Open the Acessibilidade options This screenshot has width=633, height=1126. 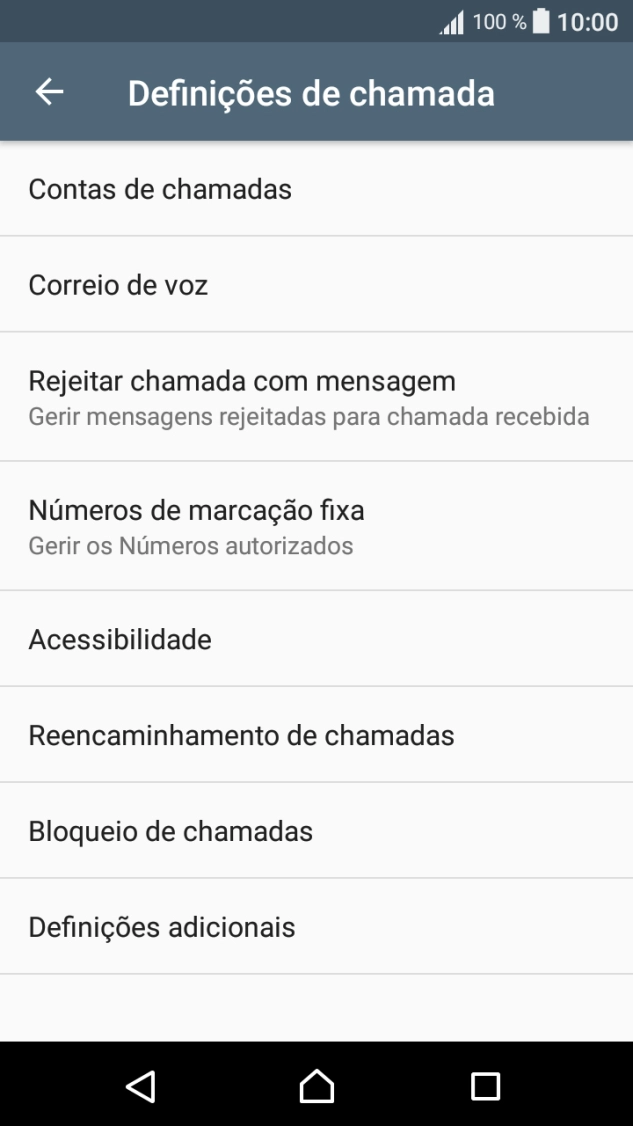(120, 638)
